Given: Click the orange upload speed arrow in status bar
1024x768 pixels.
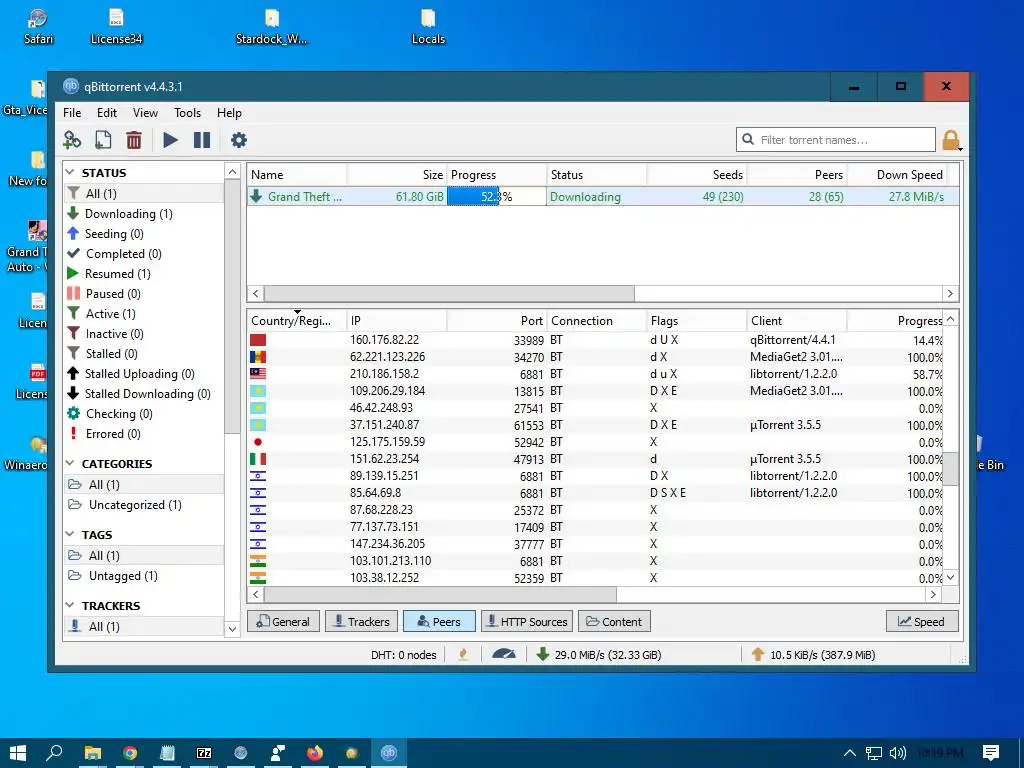Looking at the screenshot, I should (758, 654).
